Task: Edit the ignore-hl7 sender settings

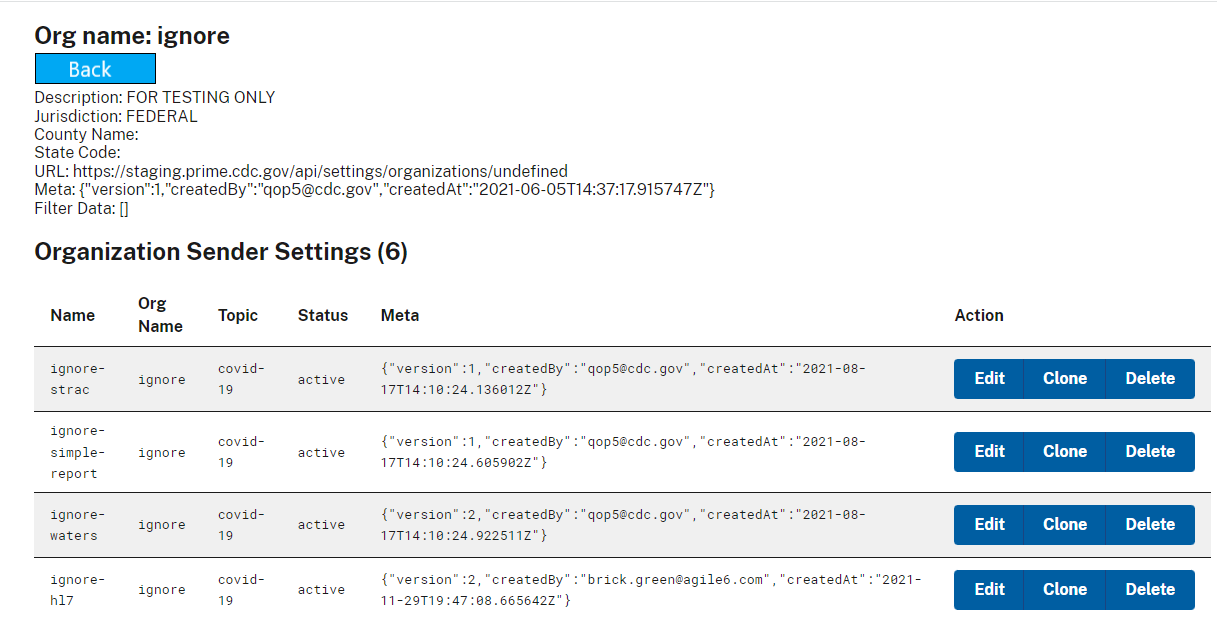Action: (x=988, y=589)
